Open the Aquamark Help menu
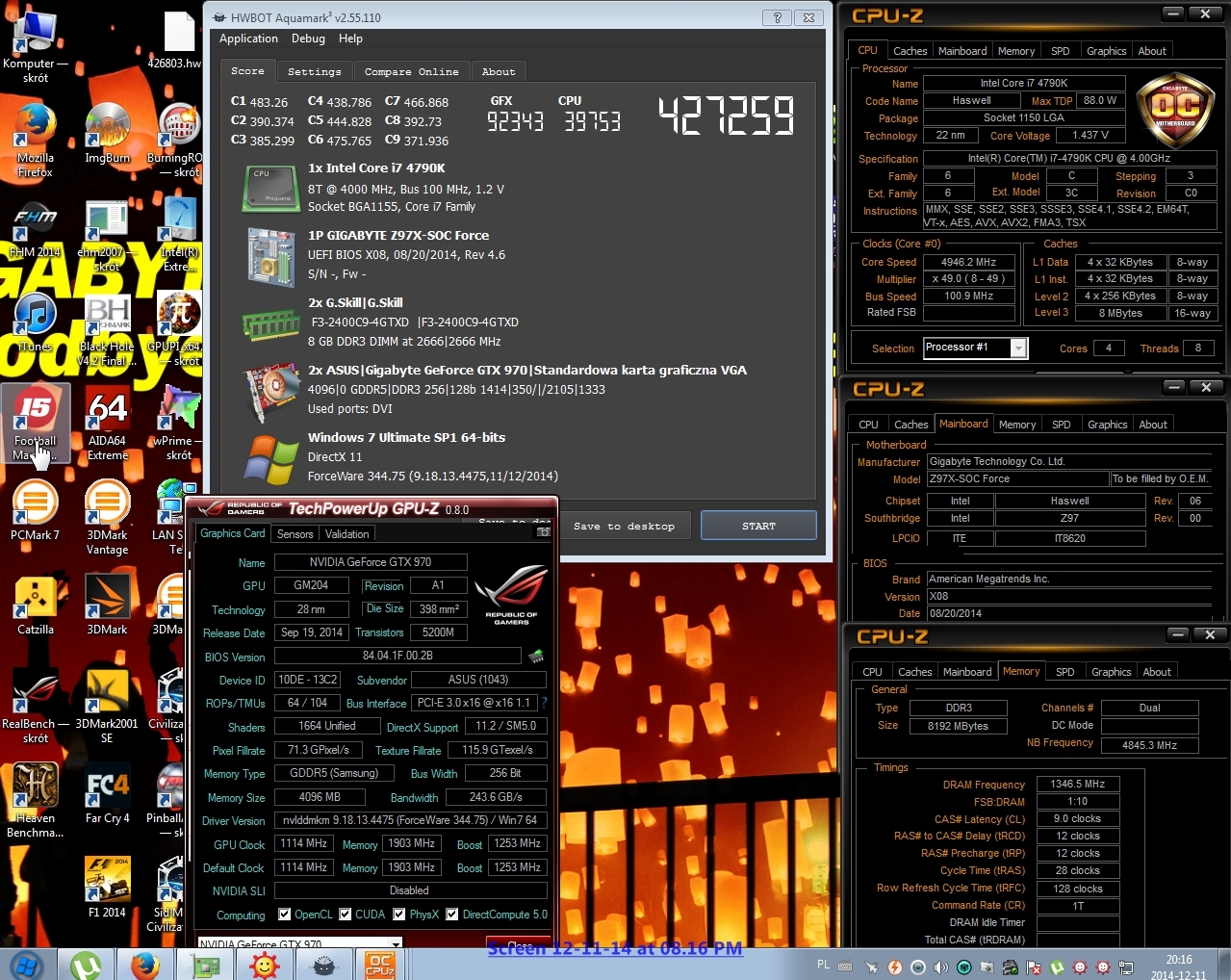This screenshot has width=1231, height=980. click(x=350, y=39)
